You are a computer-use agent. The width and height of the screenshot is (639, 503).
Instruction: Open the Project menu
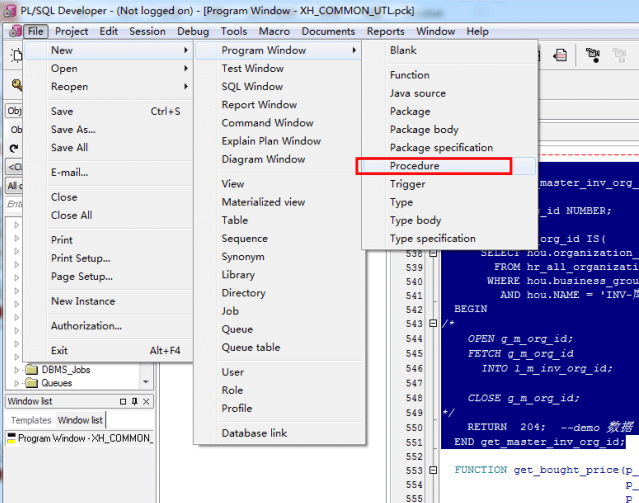click(71, 31)
